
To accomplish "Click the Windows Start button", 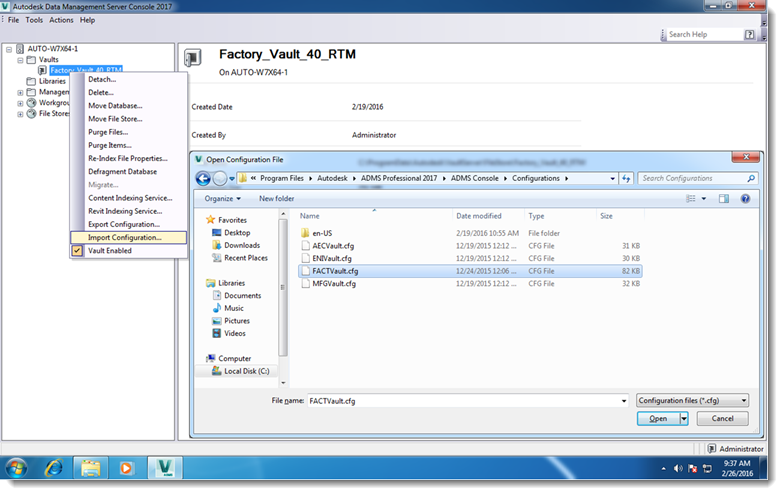I will click(x=16, y=469).
